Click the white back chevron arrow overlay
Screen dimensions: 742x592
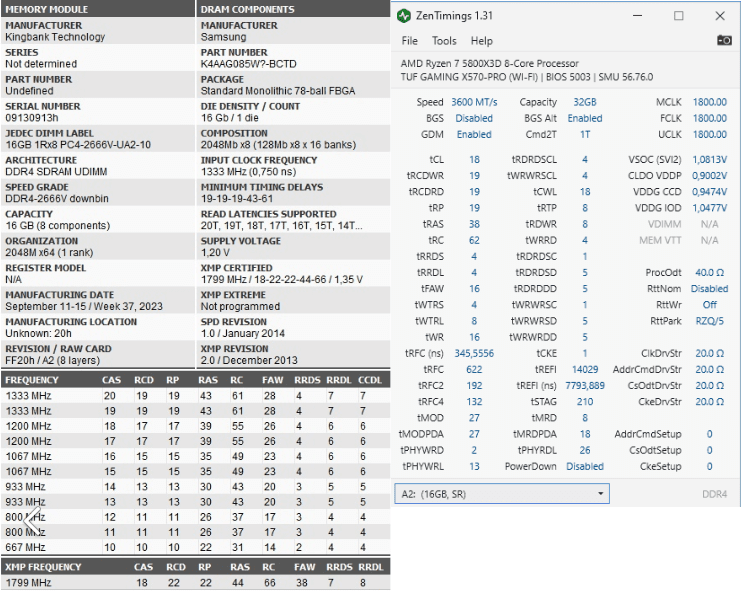click(32, 520)
